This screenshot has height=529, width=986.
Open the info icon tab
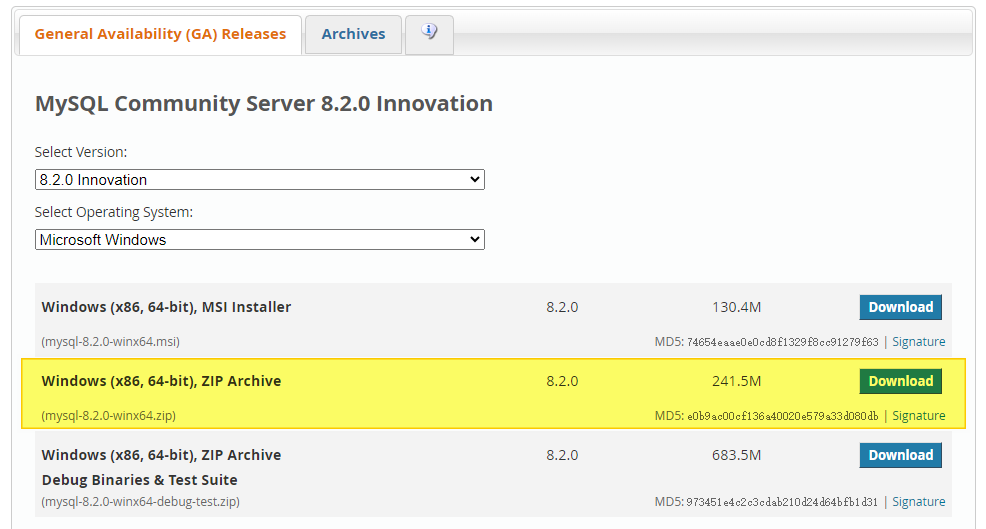coord(429,34)
